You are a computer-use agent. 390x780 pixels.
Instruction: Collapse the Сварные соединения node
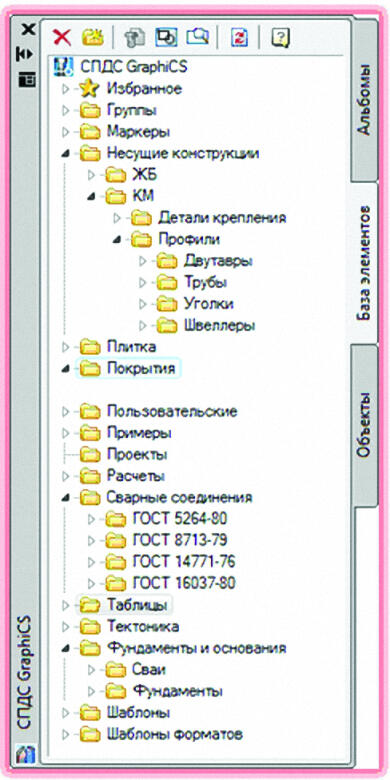(x=65, y=498)
